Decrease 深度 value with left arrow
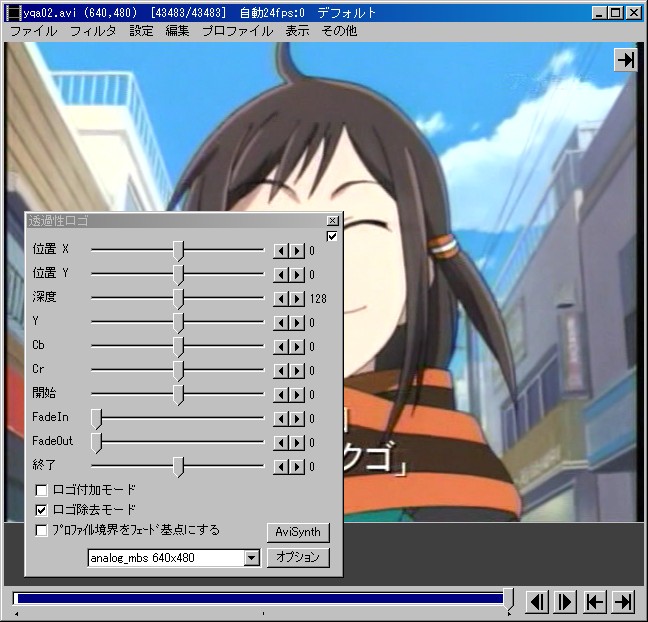The height and width of the screenshot is (622, 648). (281, 298)
